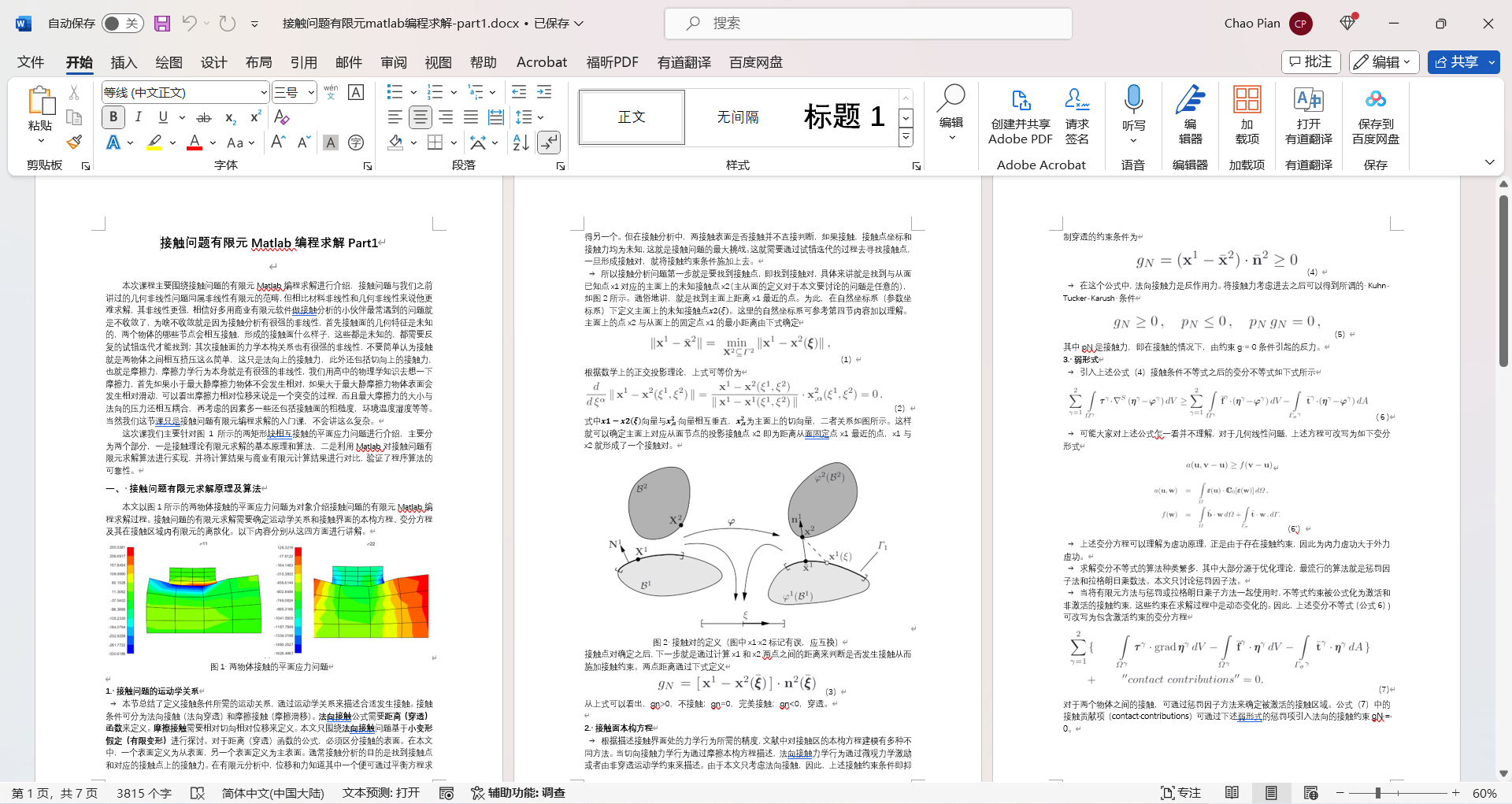Open the File (文件) tab
The image size is (1512, 804).
click(x=31, y=62)
